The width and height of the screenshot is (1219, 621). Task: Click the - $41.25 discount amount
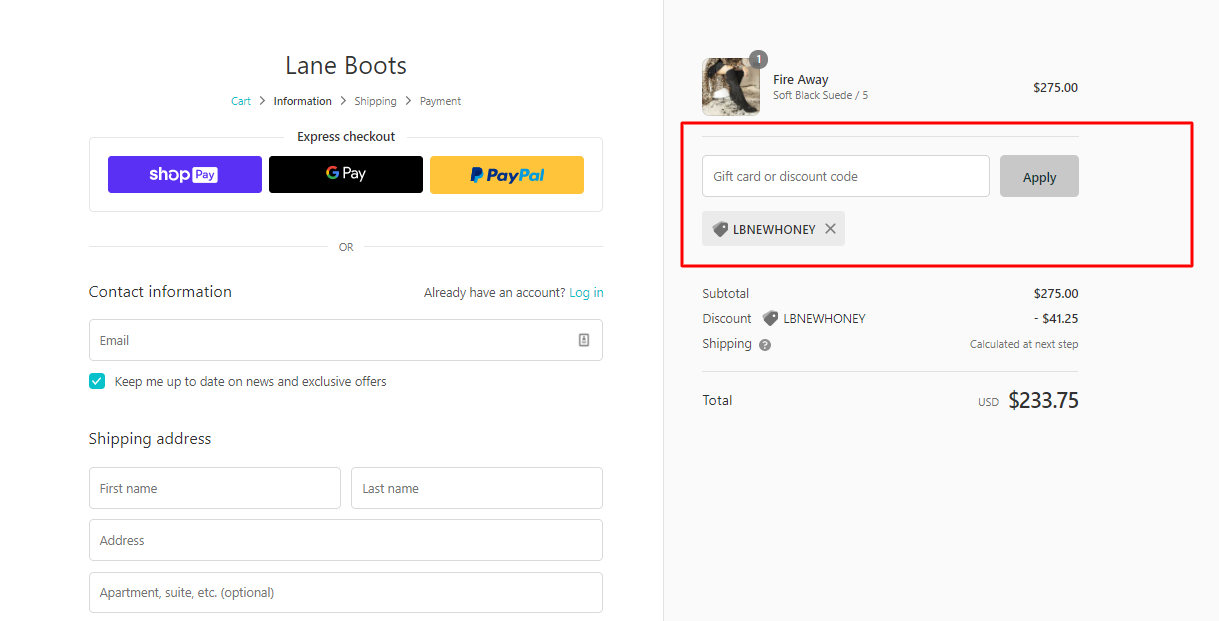click(x=1056, y=319)
